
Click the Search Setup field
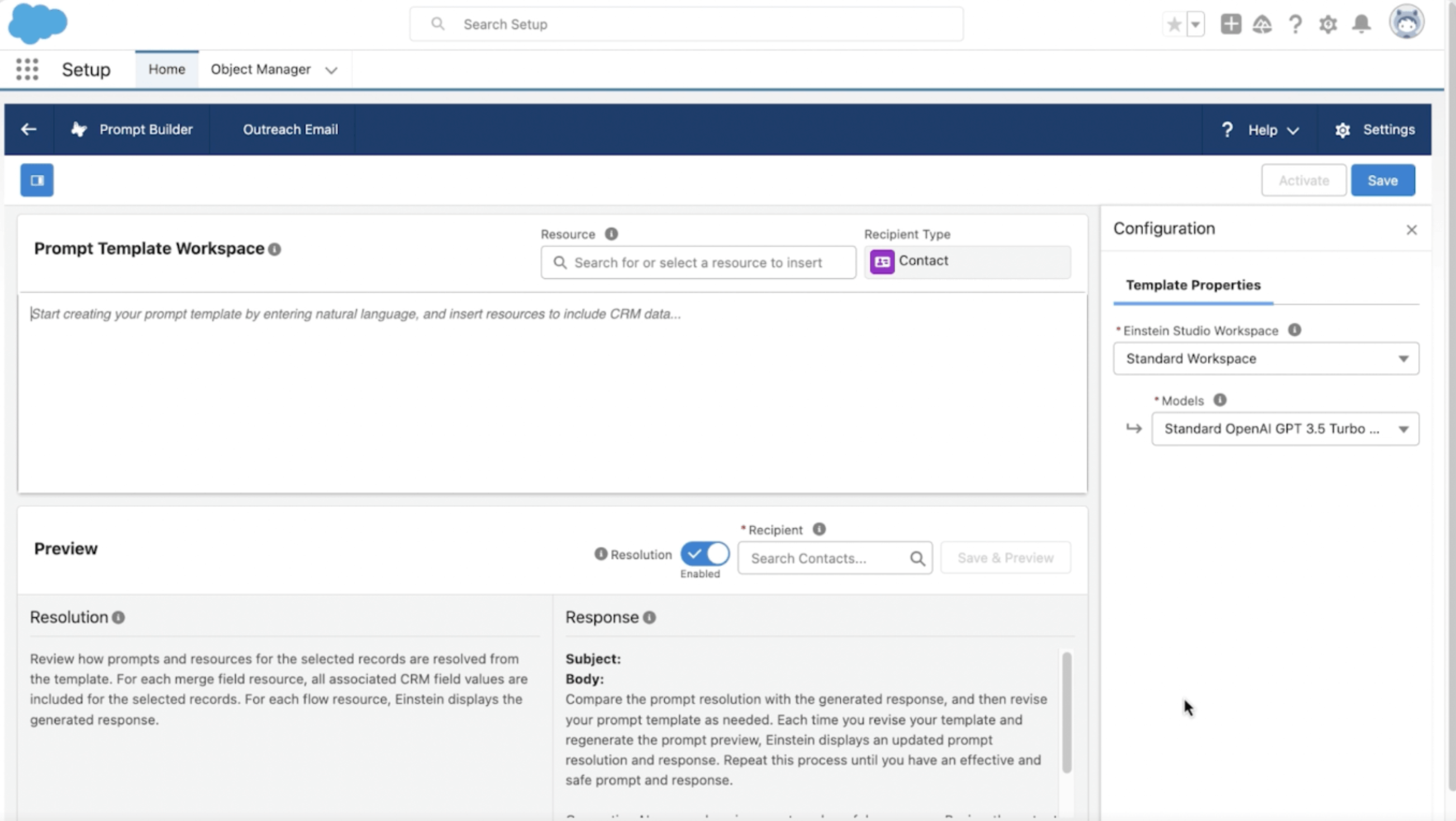pyautogui.click(x=686, y=25)
